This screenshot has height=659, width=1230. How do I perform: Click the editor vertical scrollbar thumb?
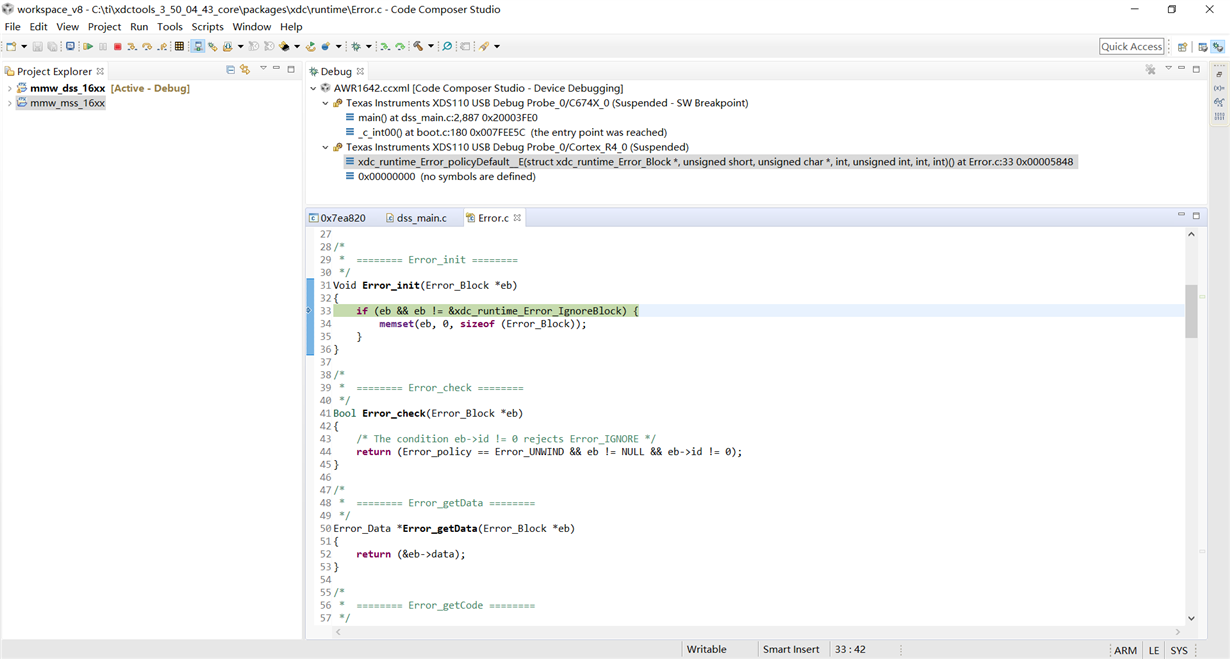1191,311
